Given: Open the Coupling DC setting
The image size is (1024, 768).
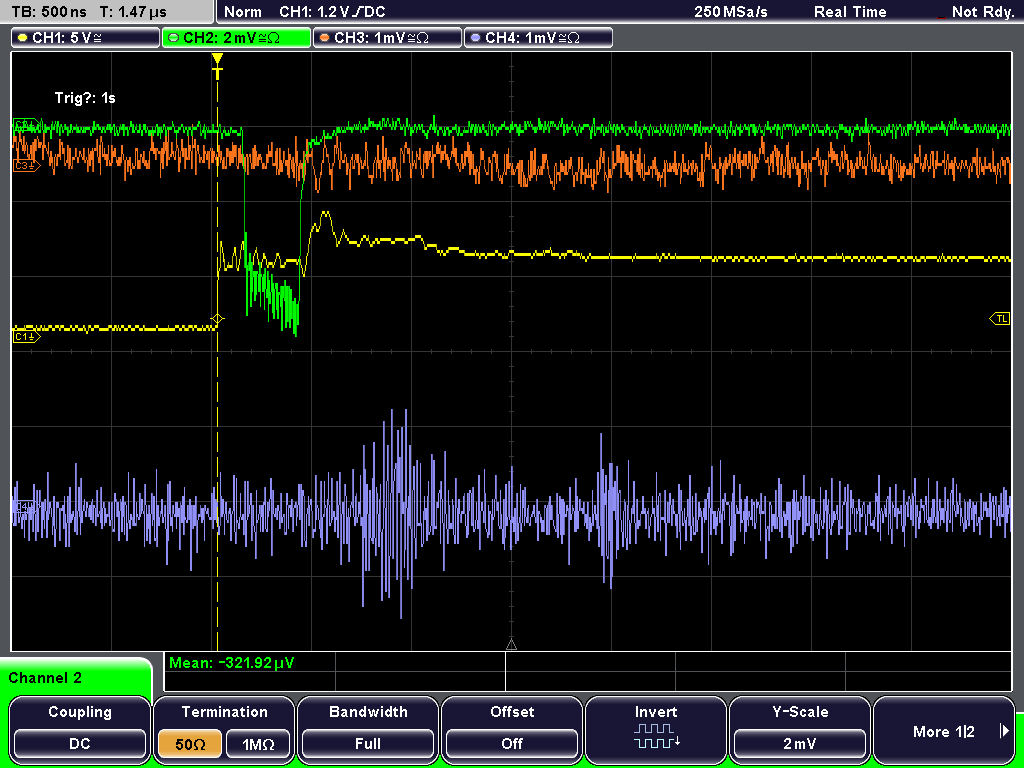Looking at the screenshot, I should coord(80,728).
